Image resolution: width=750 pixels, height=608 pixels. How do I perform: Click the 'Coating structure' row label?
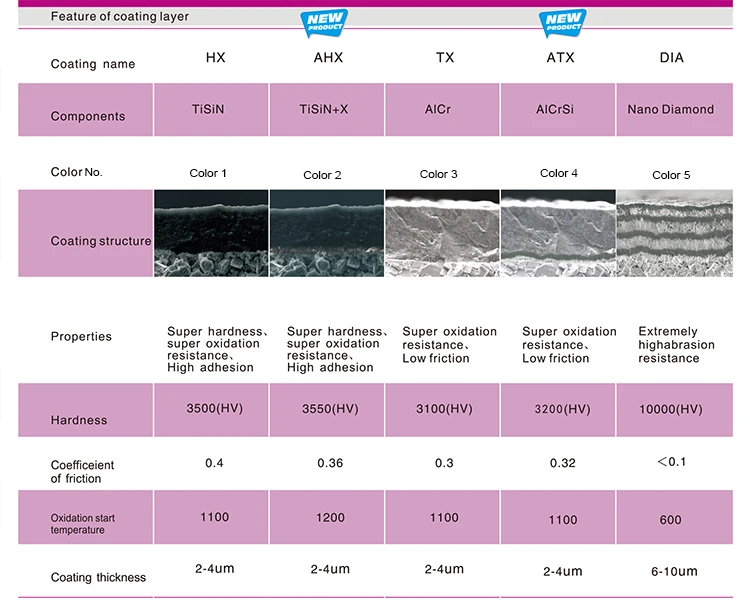[x=101, y=241]
